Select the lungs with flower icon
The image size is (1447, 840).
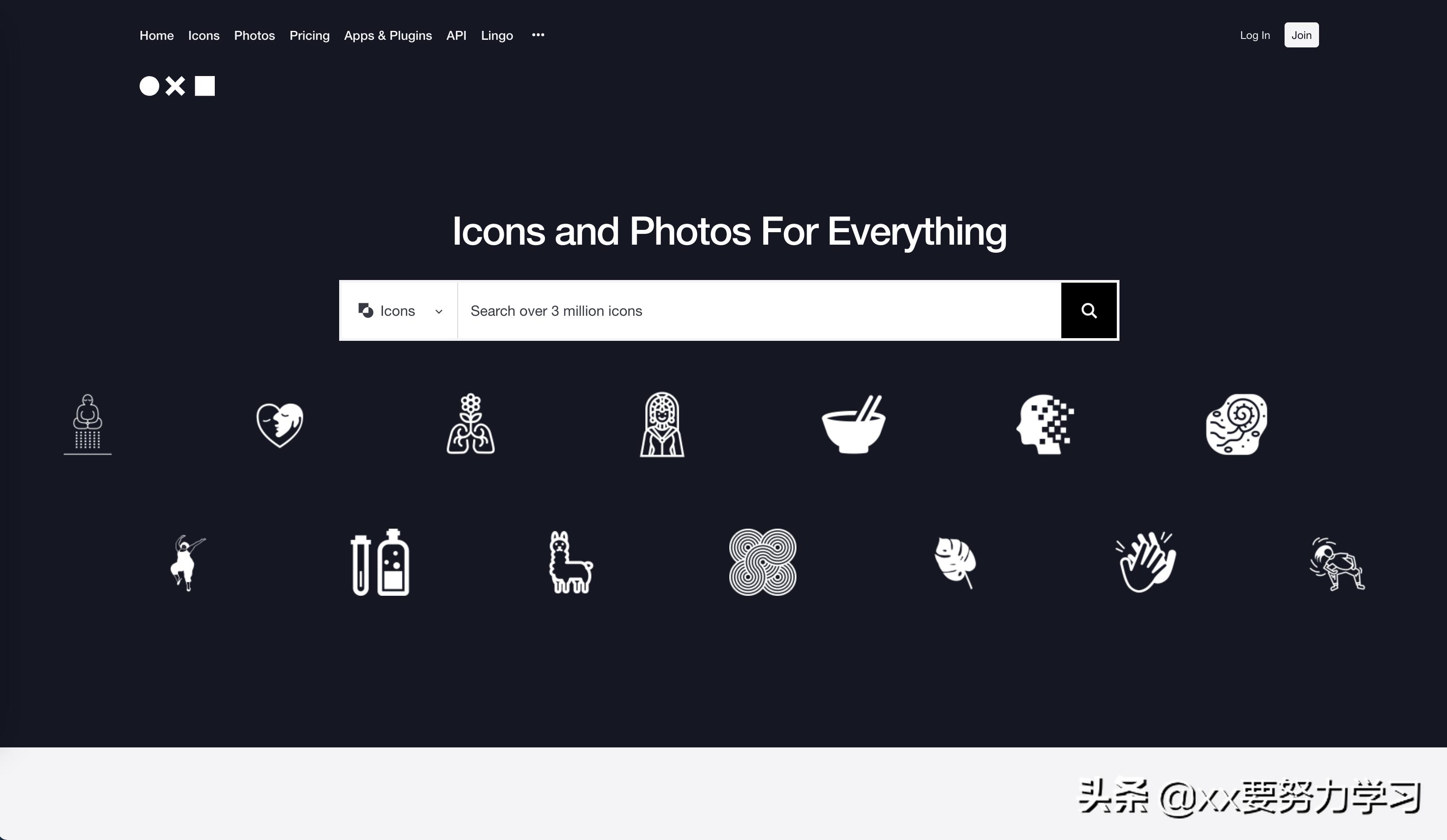pyautogui.click(x=471, y=424)
